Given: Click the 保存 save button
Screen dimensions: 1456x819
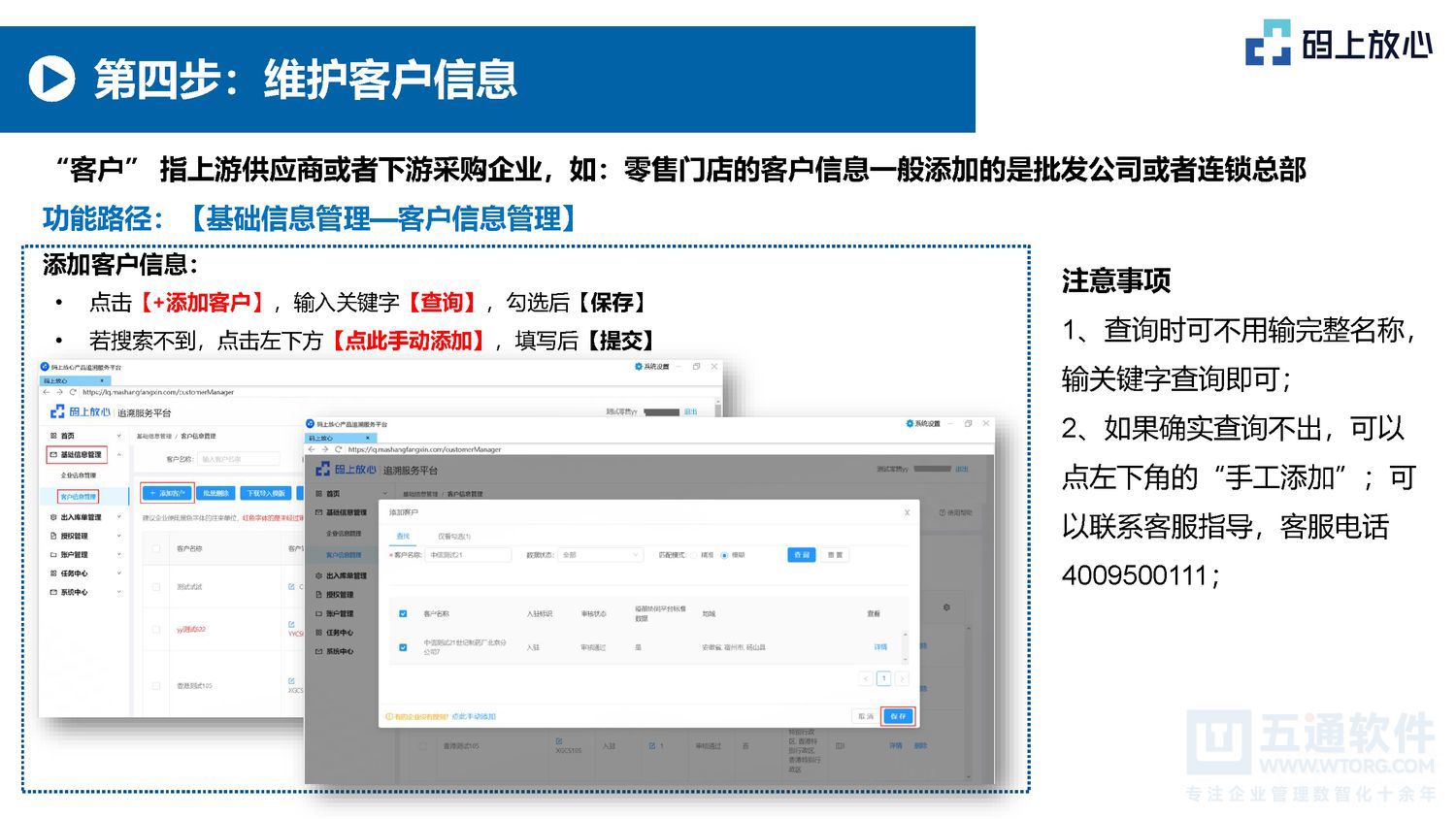Looking at the screenshot, I should point(898,716).
